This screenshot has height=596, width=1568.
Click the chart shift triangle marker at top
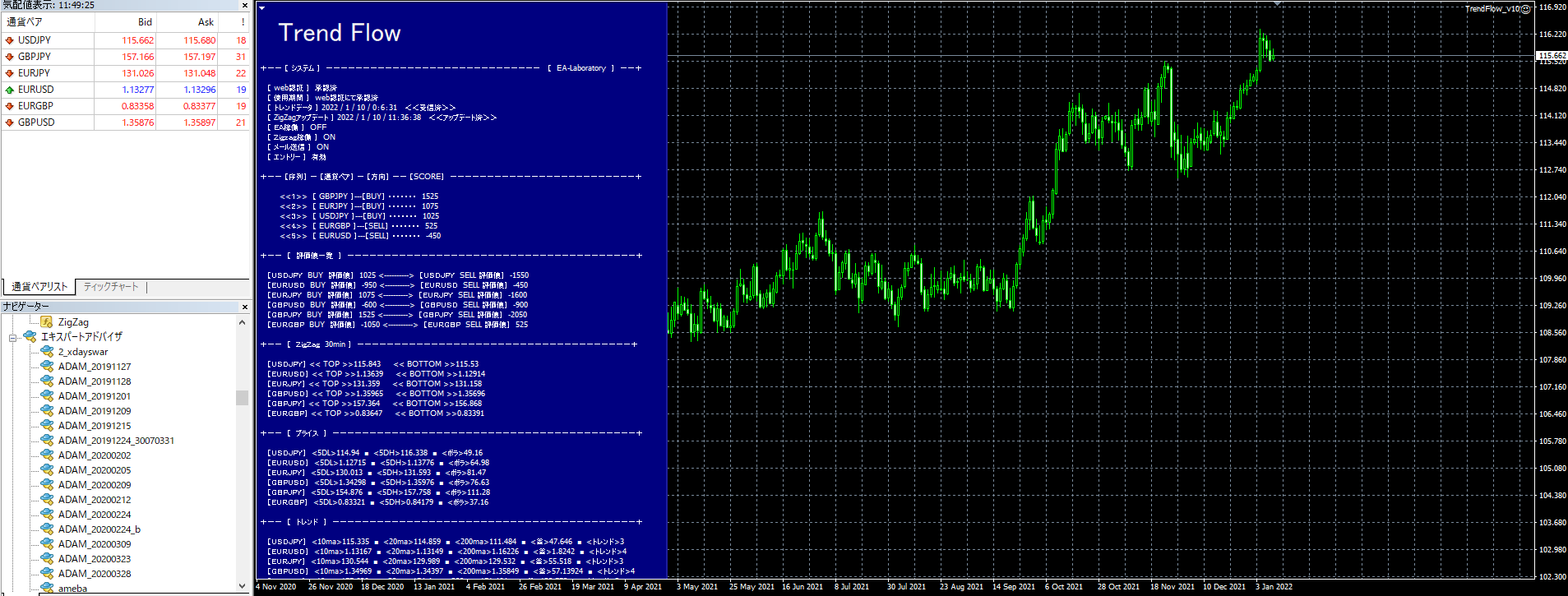[x=1277, y=4]
